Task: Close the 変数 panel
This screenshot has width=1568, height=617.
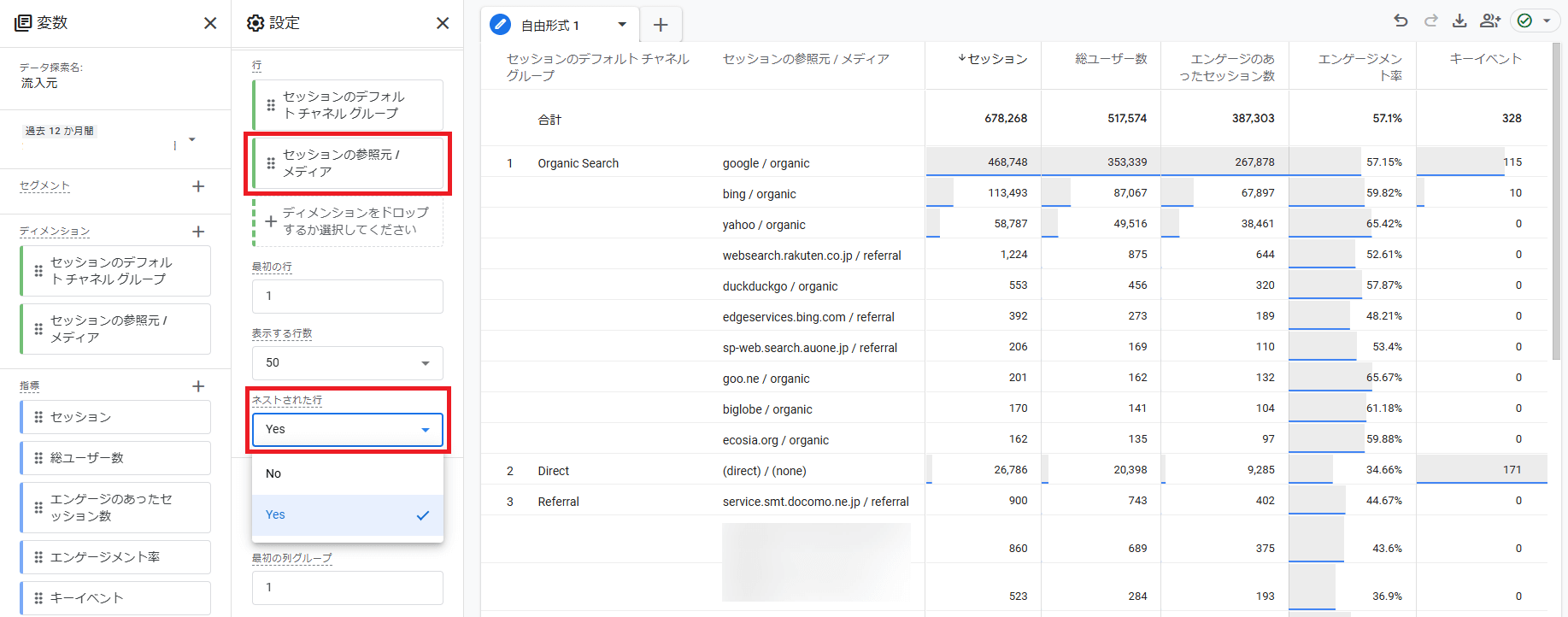Action: coord(210,23)
